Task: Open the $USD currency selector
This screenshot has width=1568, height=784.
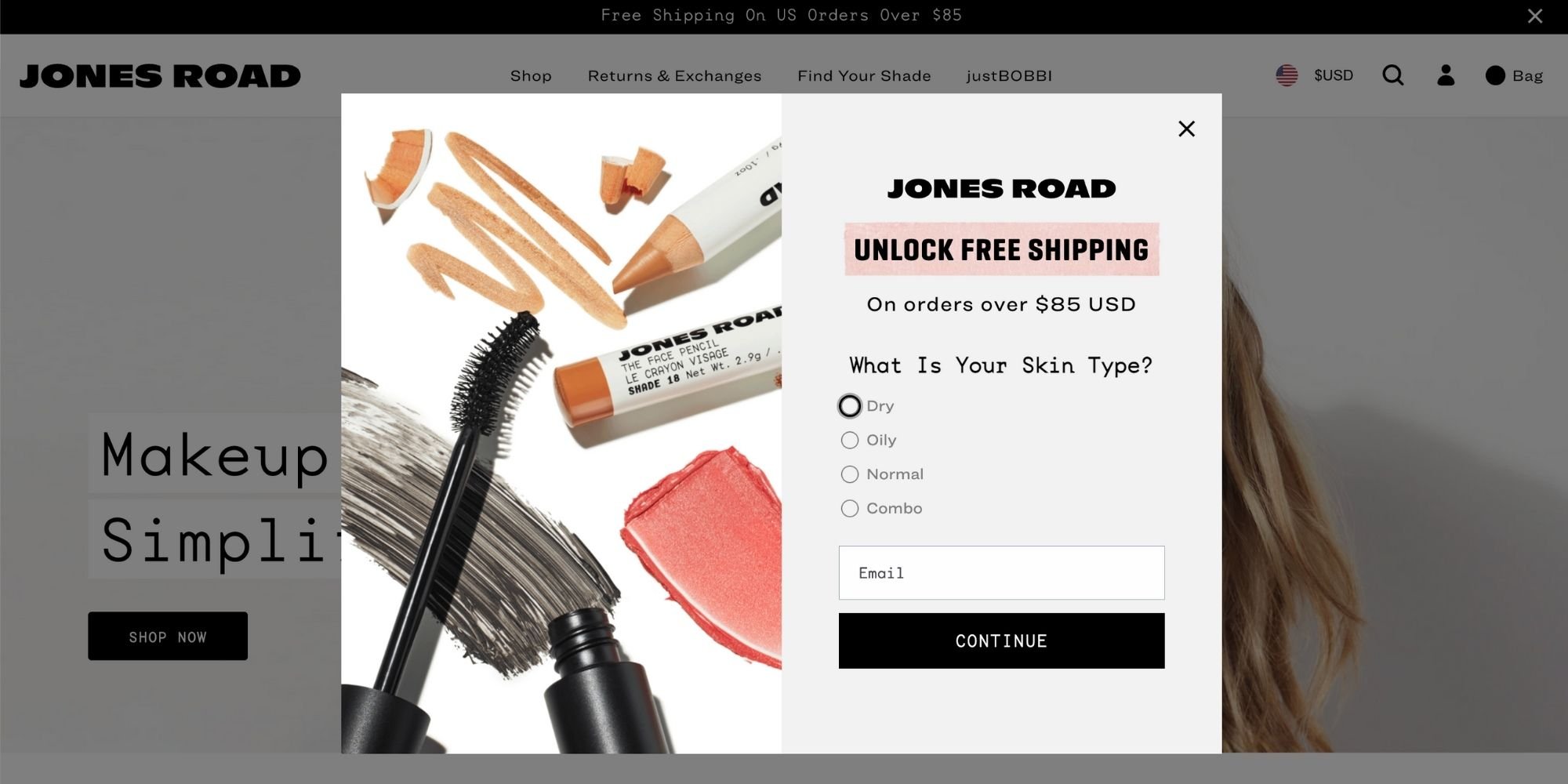Action: (1334, 75)
